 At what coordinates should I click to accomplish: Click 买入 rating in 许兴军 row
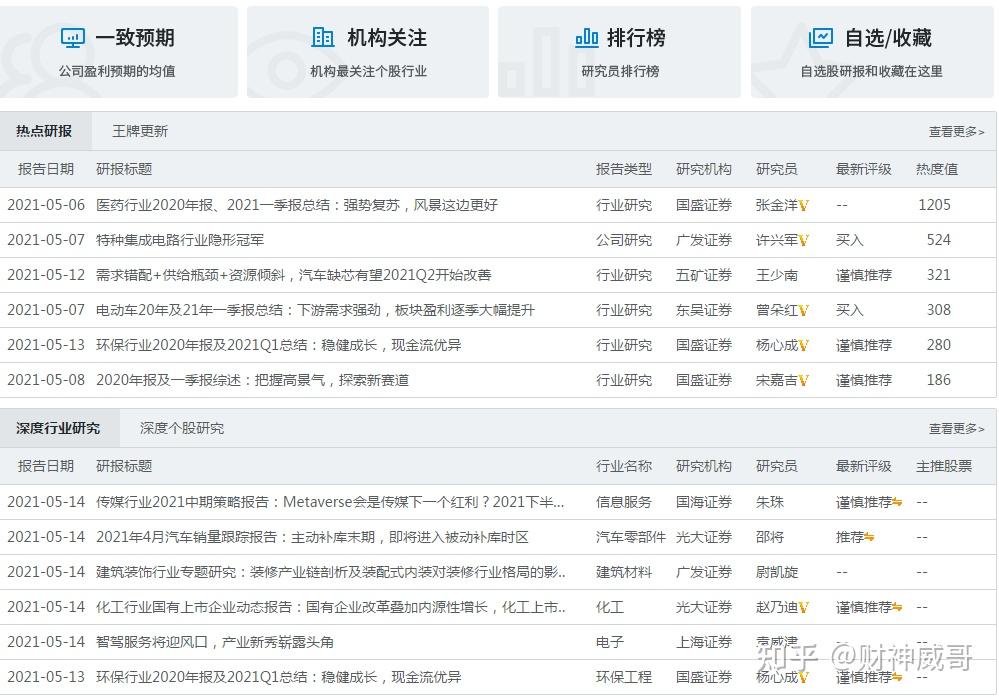click(849, 240)
